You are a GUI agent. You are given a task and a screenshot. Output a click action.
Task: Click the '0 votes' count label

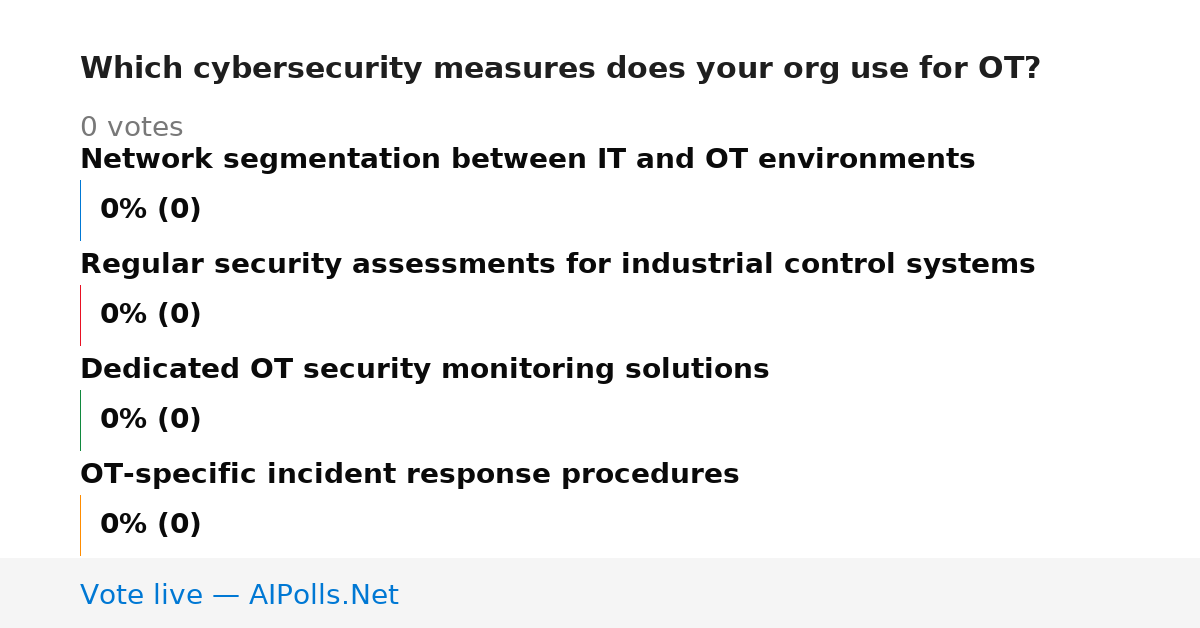point(131,128)
